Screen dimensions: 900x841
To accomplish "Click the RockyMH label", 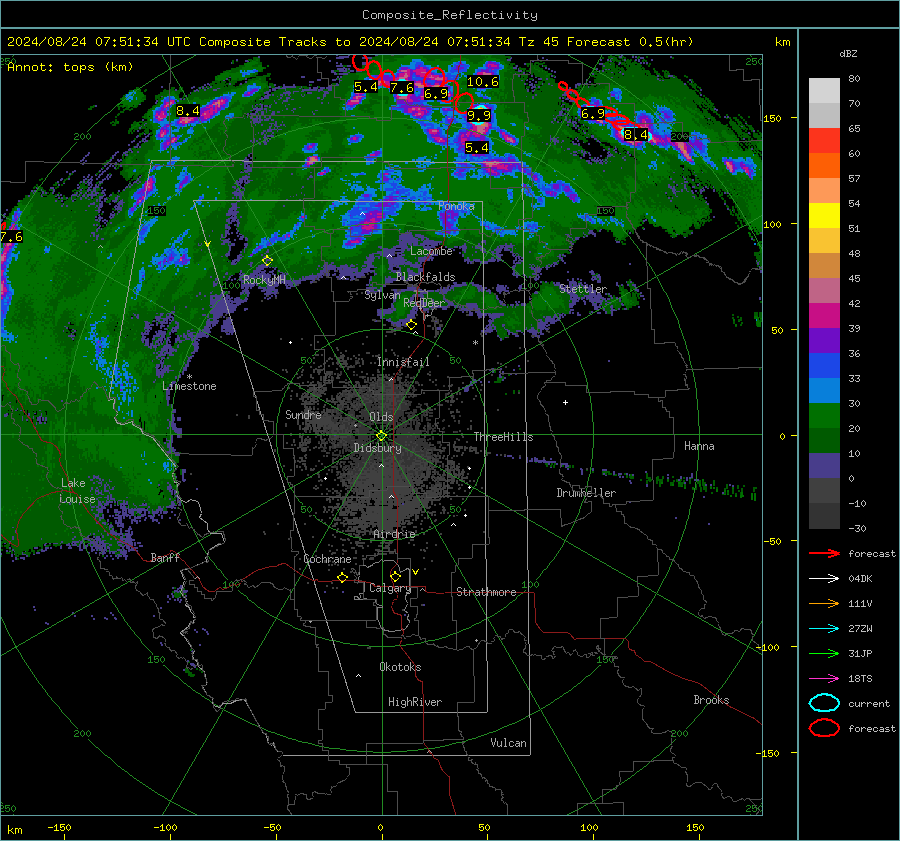I will pyautogui.click(x=264, y=280).
